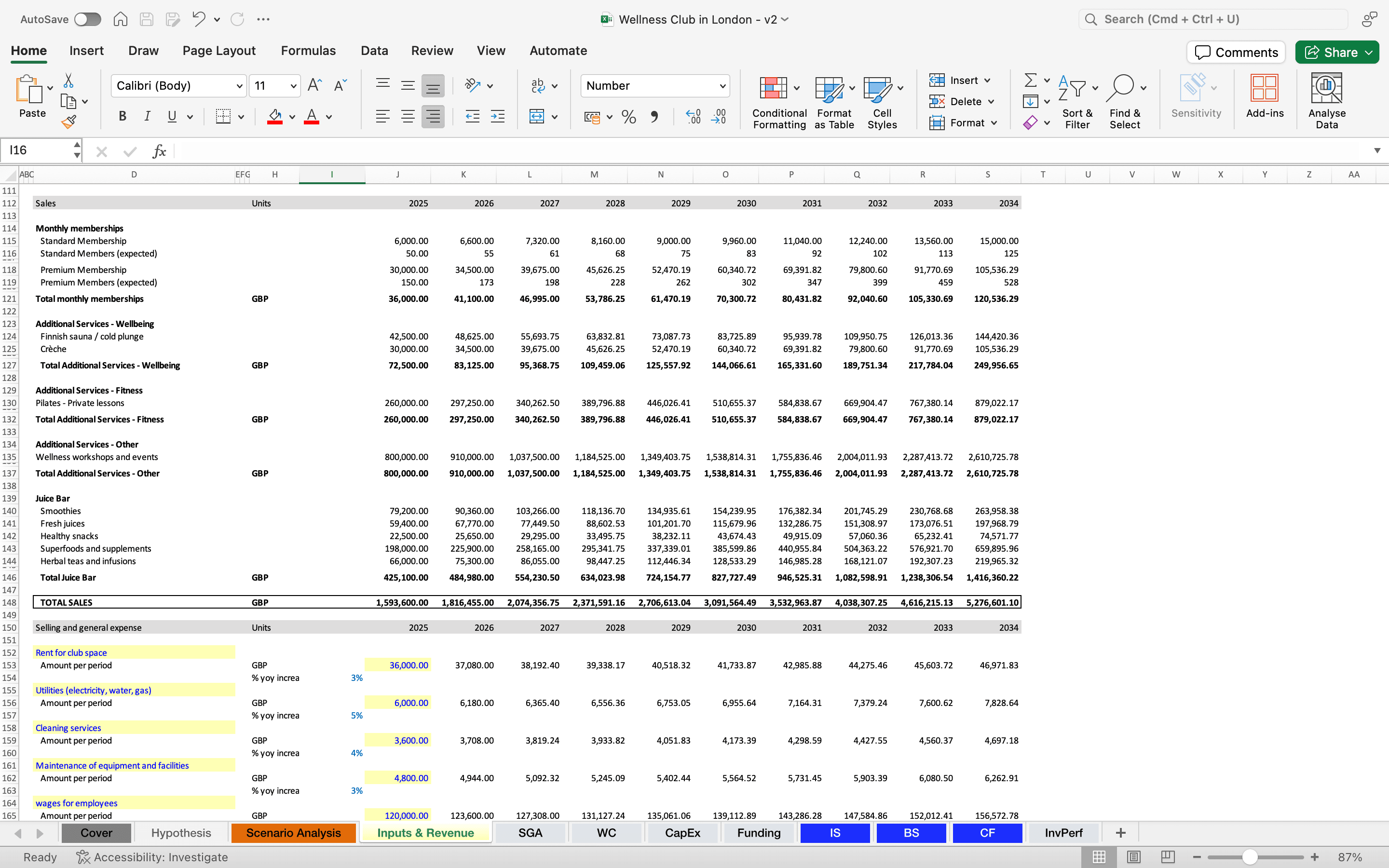This screenshot has width=1389, height=868.
Task: Adjust the zoom slider handle
Action: pyautogui.click(x=1250, y=857)
